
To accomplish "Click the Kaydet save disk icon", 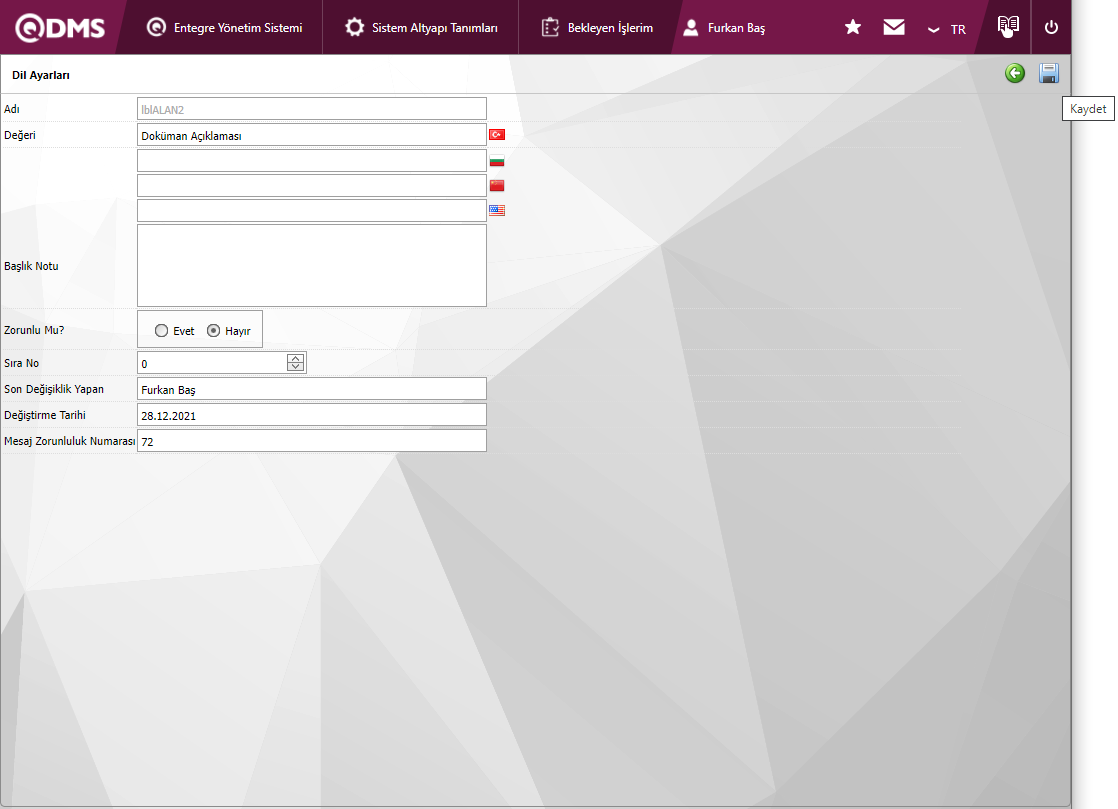I will click(x=1049, y=73).
